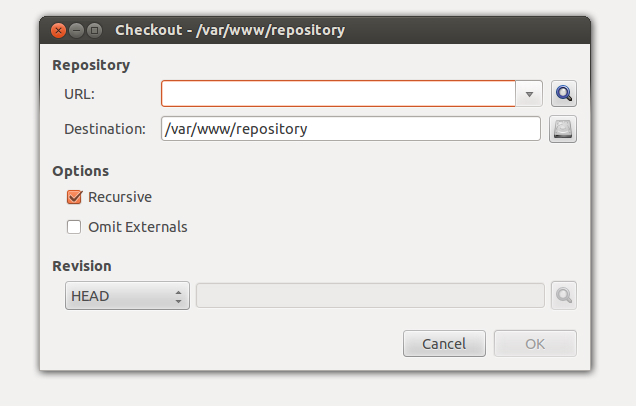Click the Repository section heading
This screenshot has width=636, height=406.
(x=91, y=65)
